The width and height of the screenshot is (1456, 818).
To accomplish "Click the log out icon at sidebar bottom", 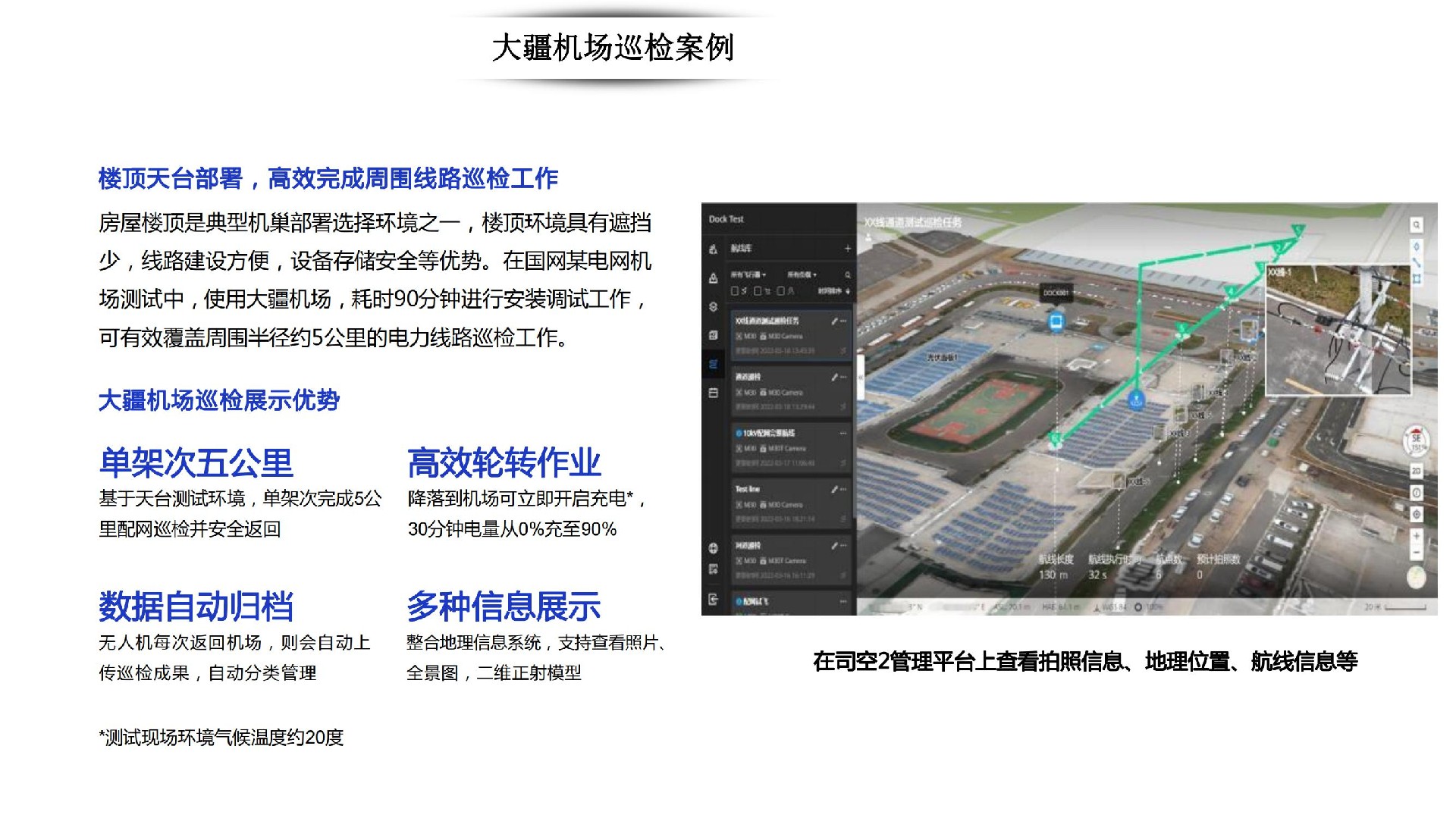I will (x=713, y=600).
